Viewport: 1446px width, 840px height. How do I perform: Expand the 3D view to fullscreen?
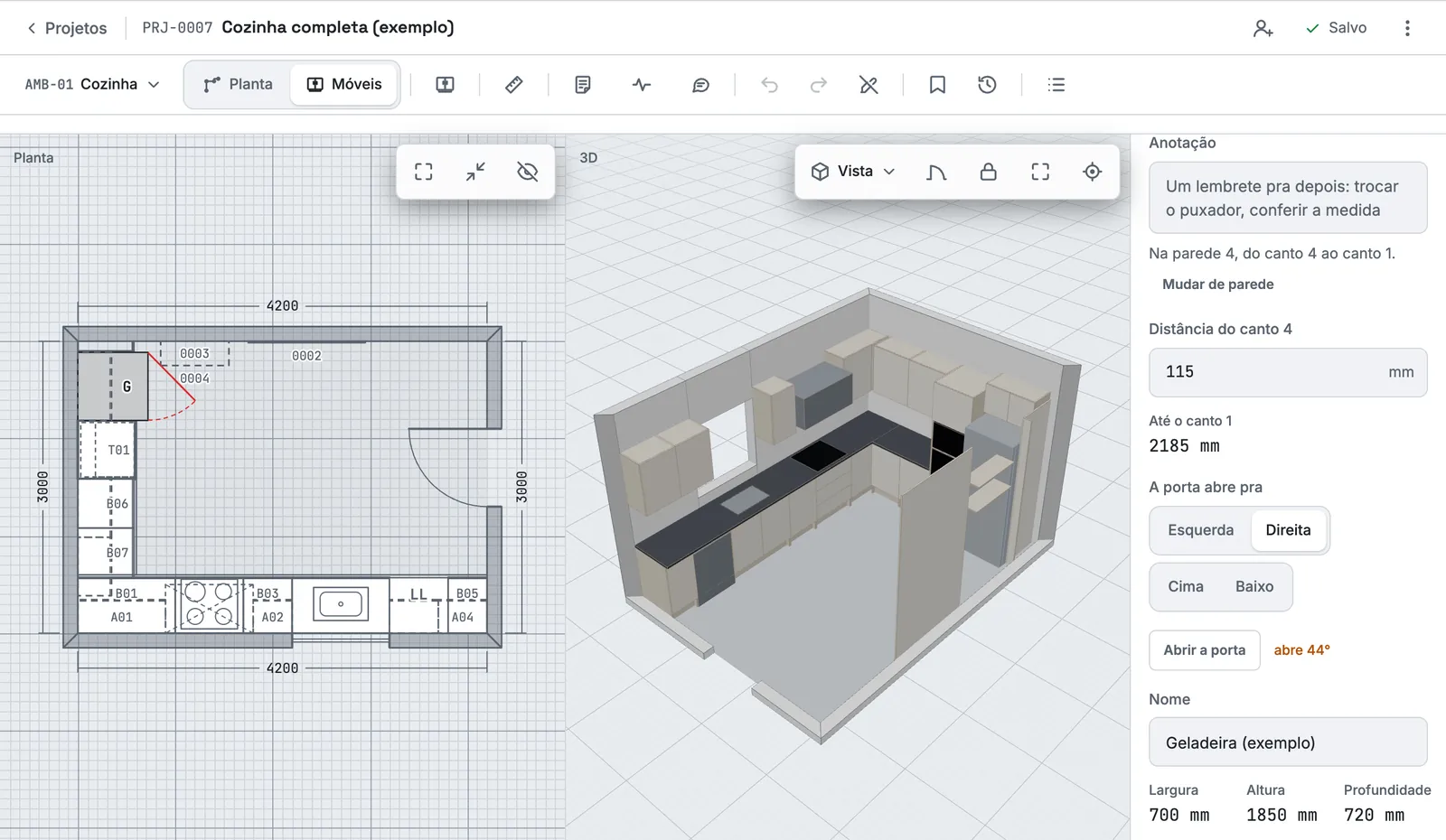tap(1040, 172)
